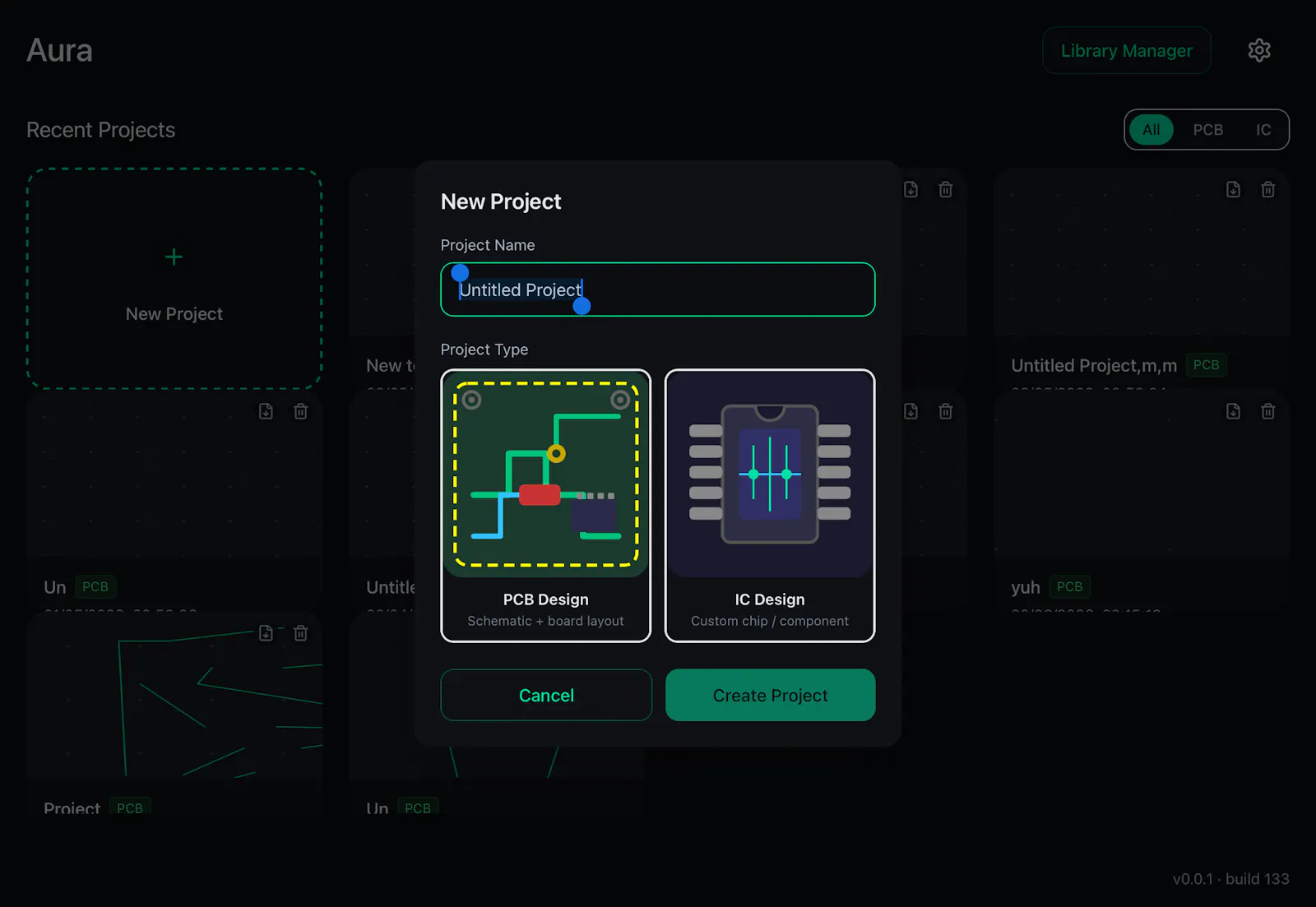Image resolution: width=1316 pixels, height=907 pixels.
Task: Select IC Design project type
Action: pyautogui.click(x=770, y=506)
